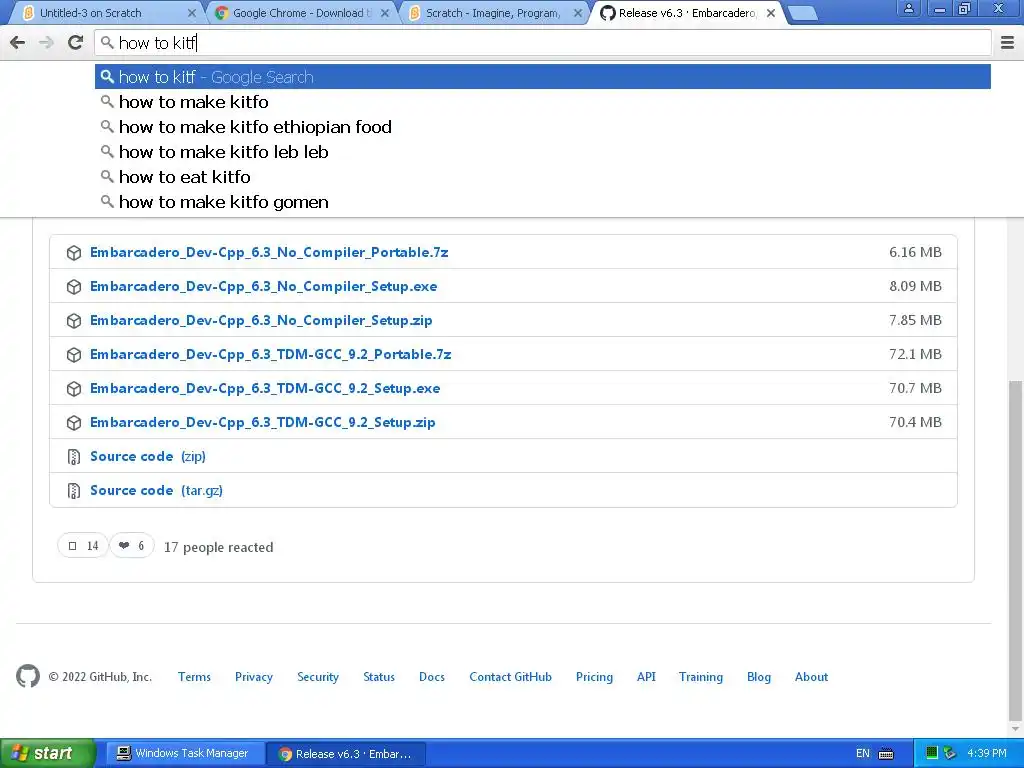
Task: Download Embarcadero_Dev-Cpp_6.3_No_Compiler_Portable.7z
Action: [x=269, y=253]
